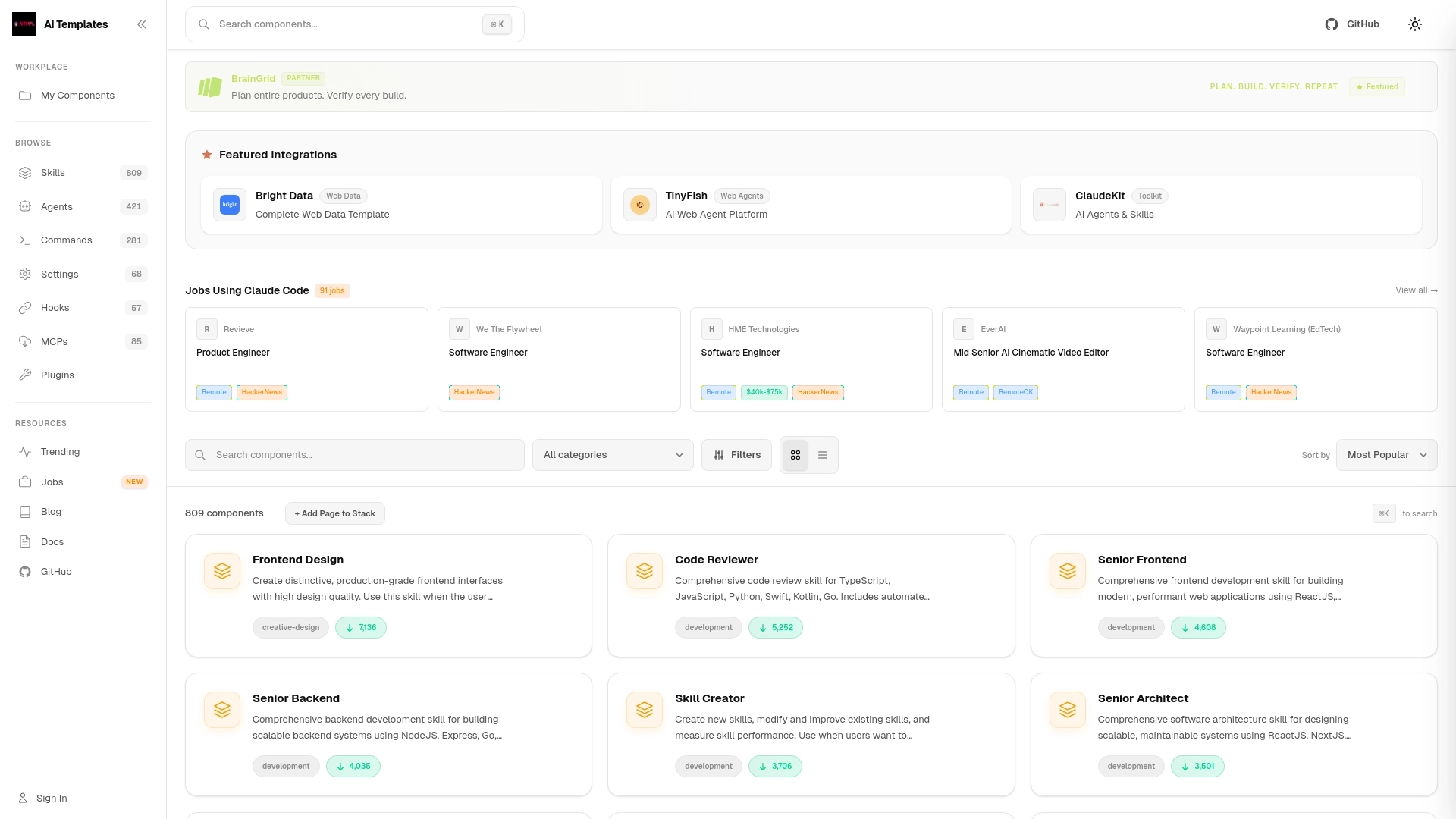The image size is (1456, 819).
Task: Click the Code Reviewer layers icon
Action: pos(645,571)
